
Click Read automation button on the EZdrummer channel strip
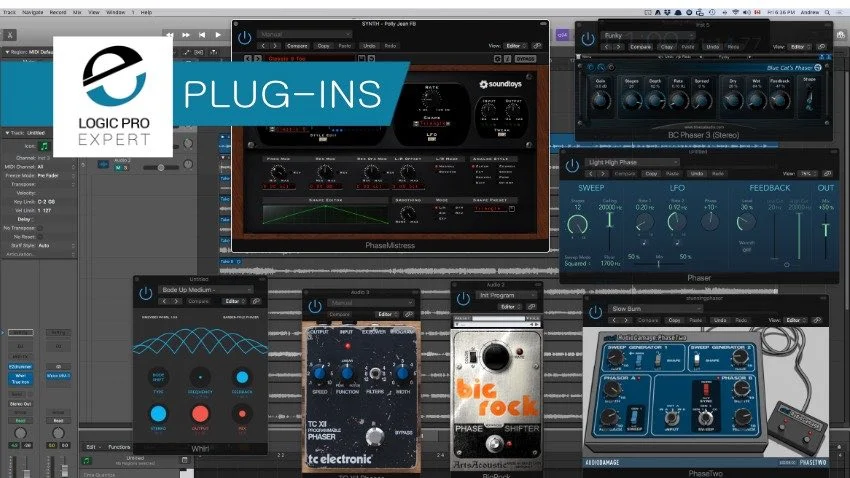coord(20,421)
